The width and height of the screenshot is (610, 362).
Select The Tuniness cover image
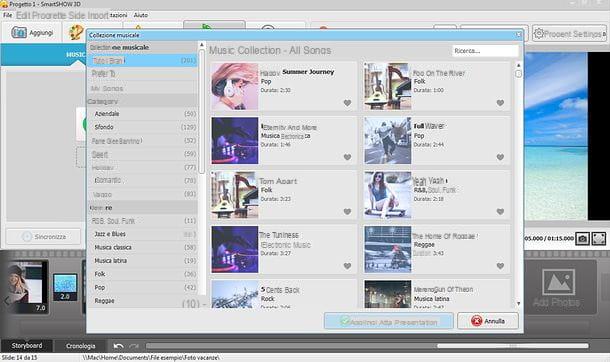pyautogui.click(x=235, y=249)
